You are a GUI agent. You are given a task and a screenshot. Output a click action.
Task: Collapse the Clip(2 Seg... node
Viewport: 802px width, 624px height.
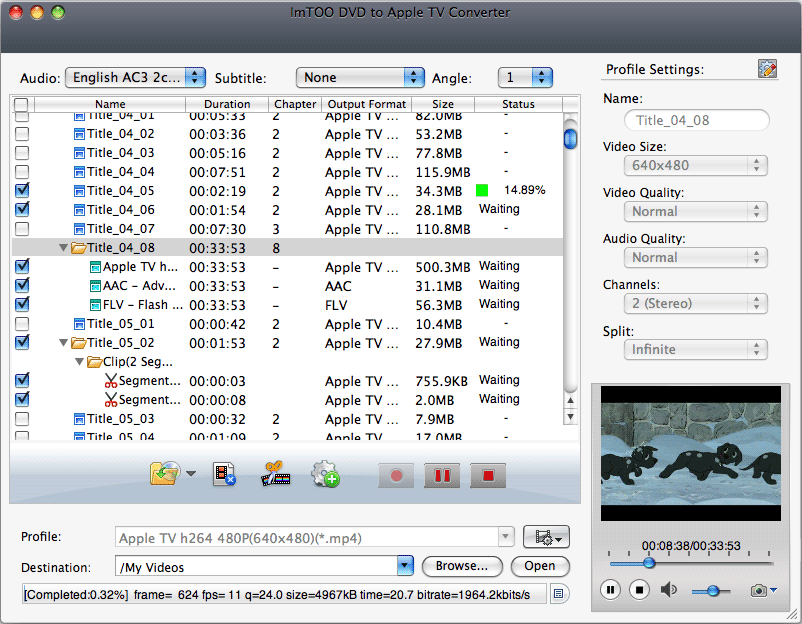(79, 362)
